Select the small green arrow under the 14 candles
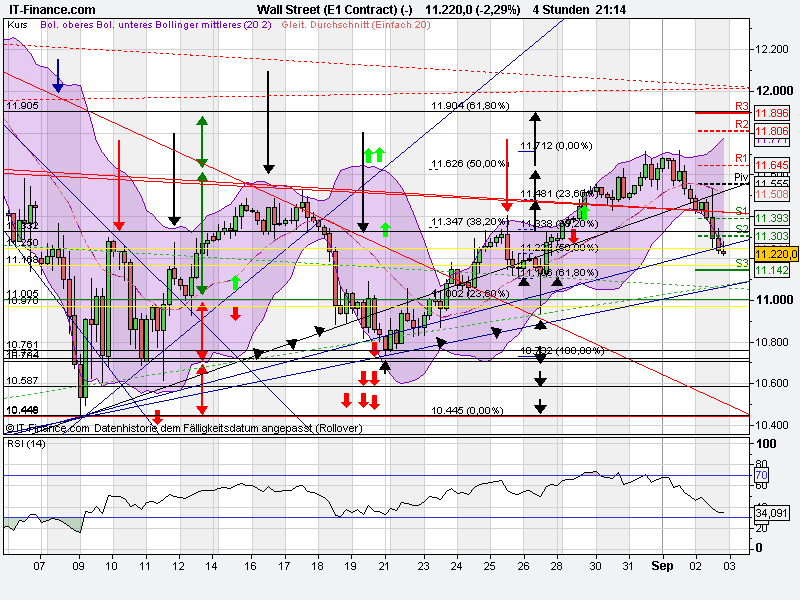The height and width of the screenshot is (600, 800). click(234, 282)
